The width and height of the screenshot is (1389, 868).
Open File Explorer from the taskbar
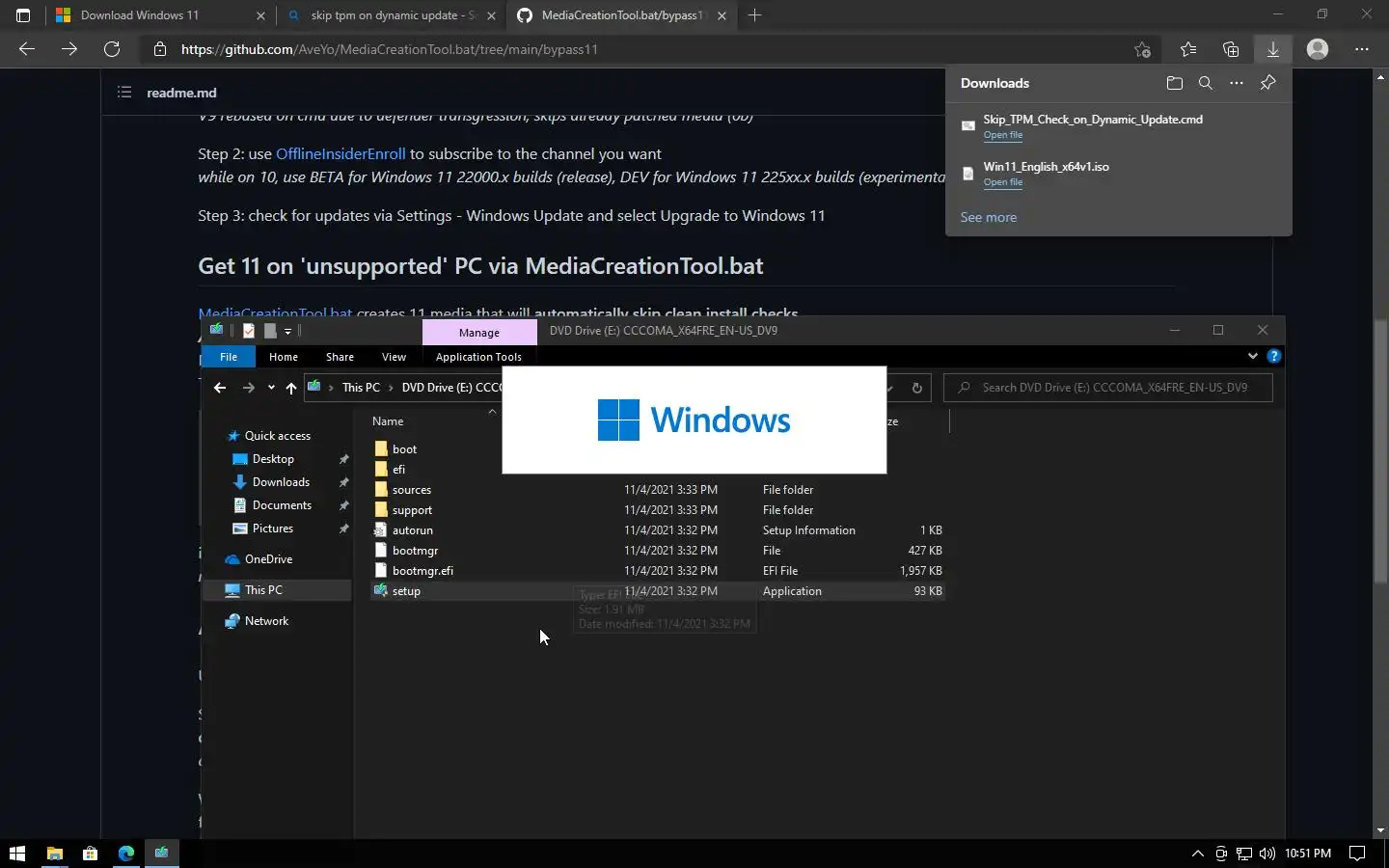[x=54, y=854]
